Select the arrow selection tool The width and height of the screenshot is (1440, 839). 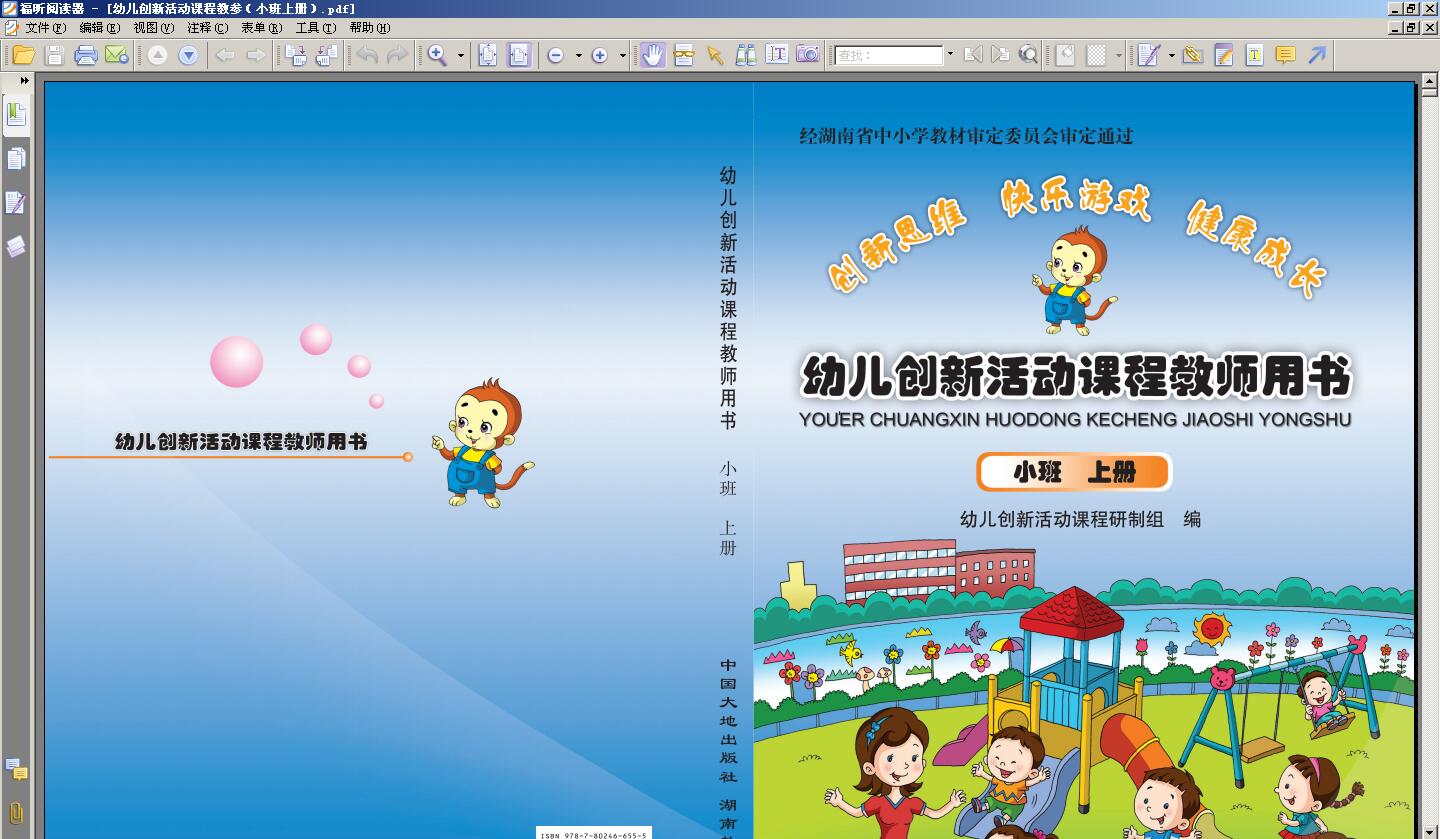[x=715, y=55]
